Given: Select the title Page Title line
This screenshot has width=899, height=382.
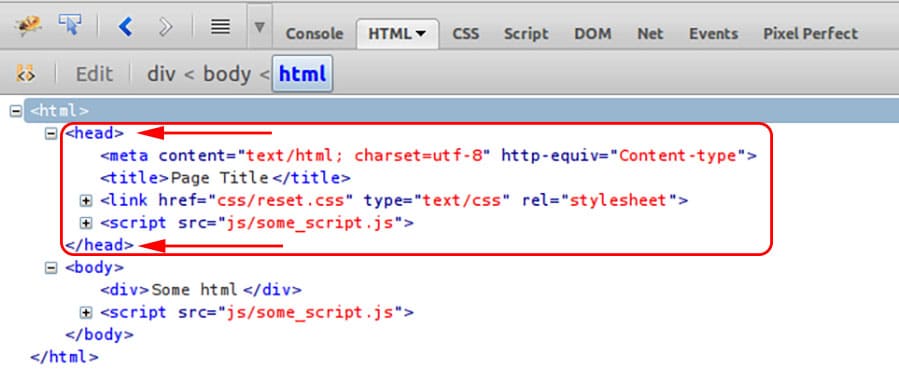Looking at the screenshot, I should pyautogui.click(x=225, y=178).
